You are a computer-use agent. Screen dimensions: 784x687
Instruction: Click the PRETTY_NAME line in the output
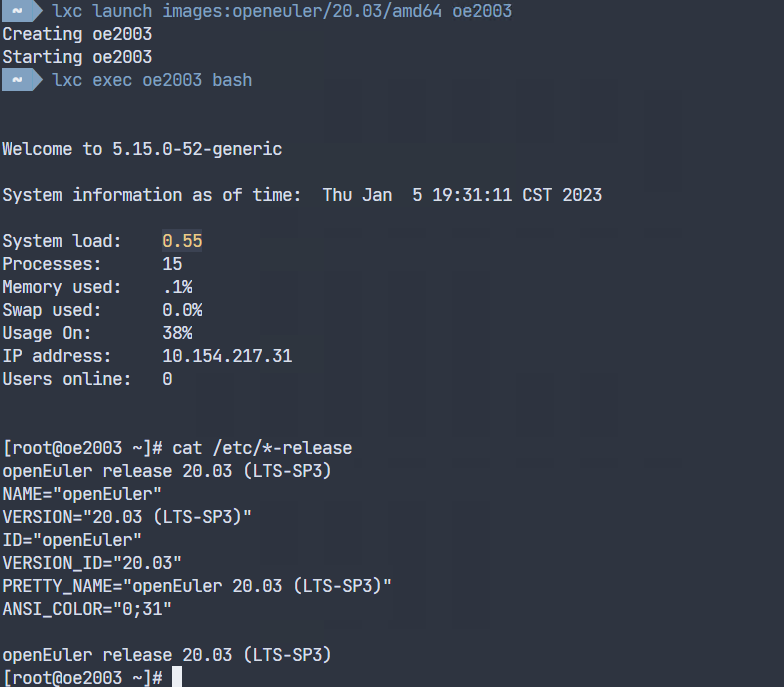pos(197,586)
